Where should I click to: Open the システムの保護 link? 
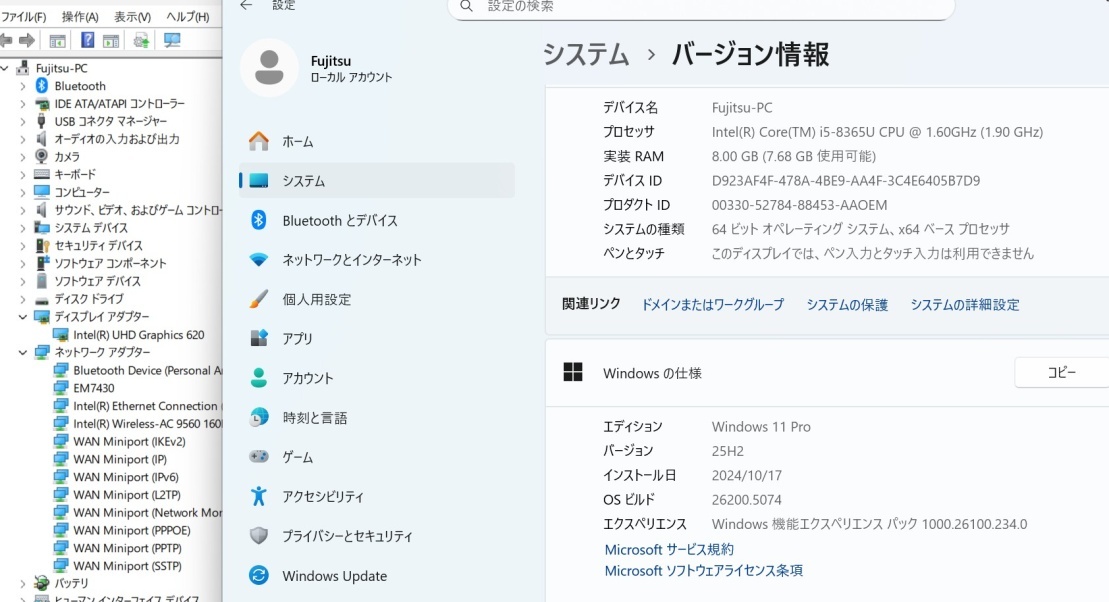coord(847,305)
